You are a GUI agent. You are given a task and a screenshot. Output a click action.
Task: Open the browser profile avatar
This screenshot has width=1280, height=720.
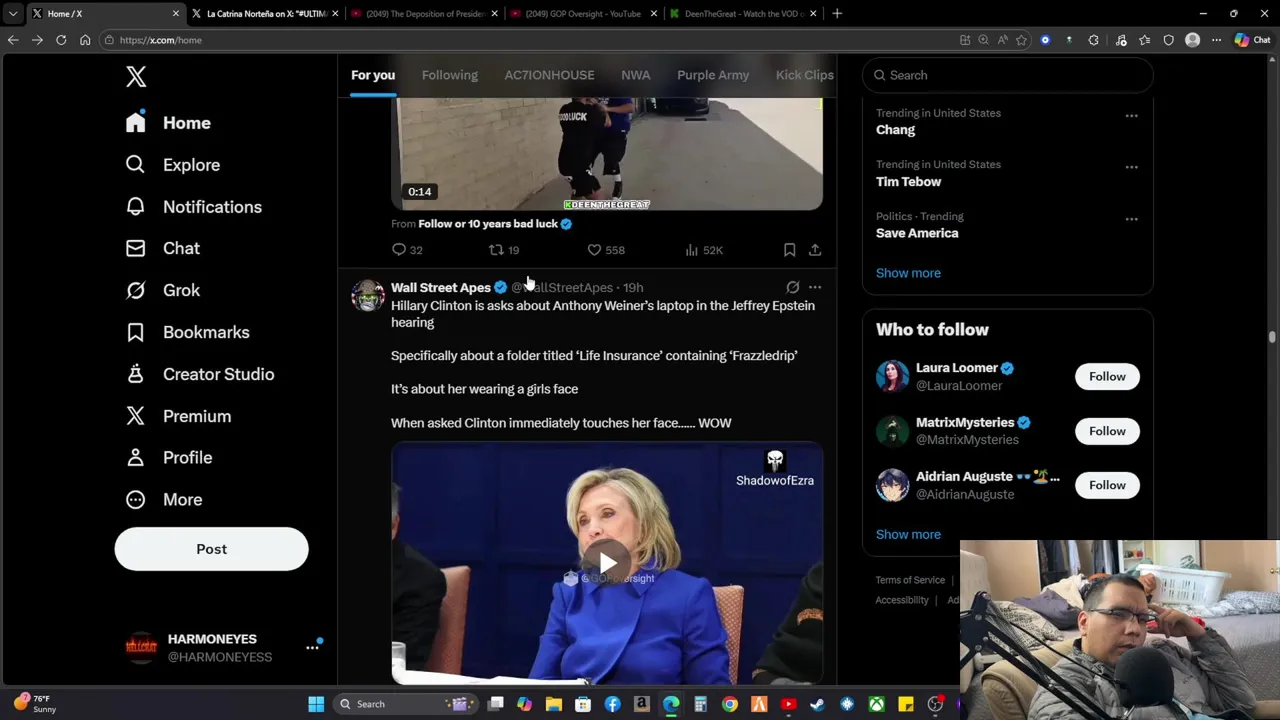tap(1192, 40)
